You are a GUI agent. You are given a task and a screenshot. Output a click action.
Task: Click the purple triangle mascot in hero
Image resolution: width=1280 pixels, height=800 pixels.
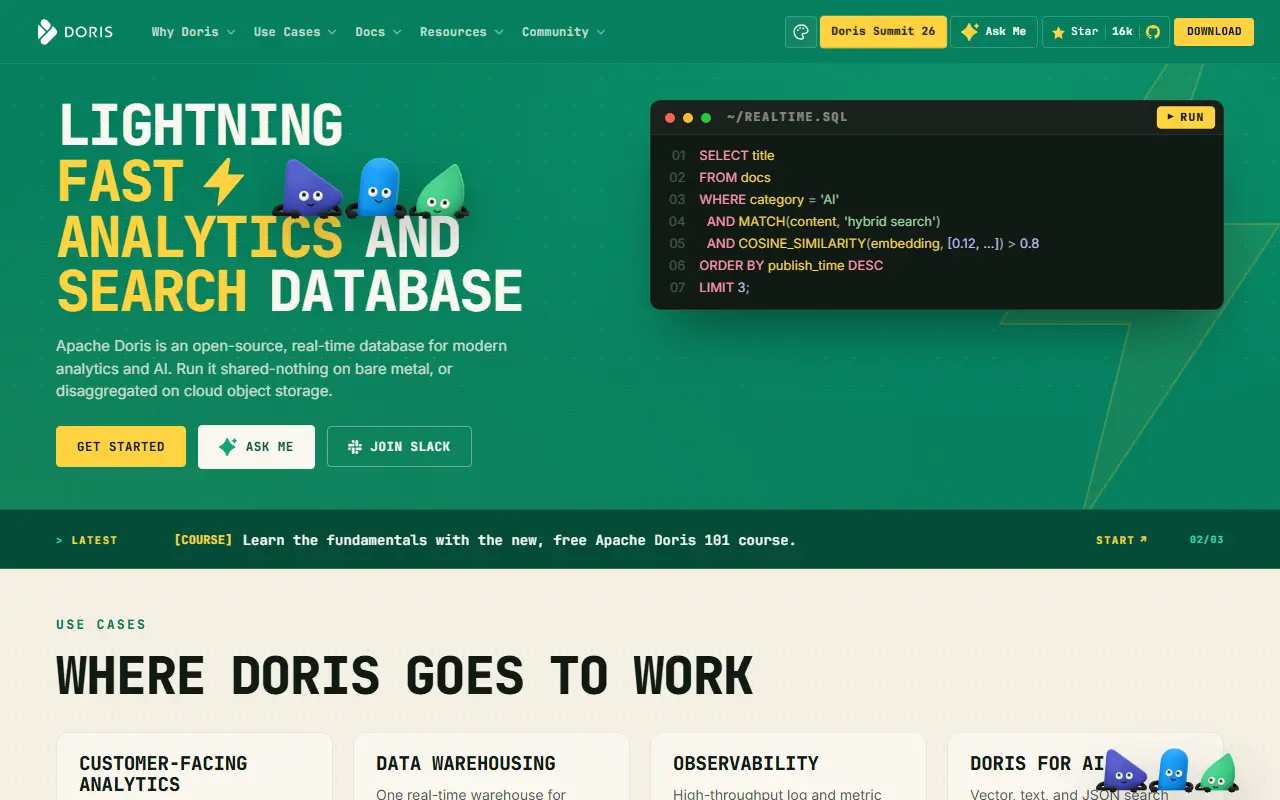click(308, 189)
